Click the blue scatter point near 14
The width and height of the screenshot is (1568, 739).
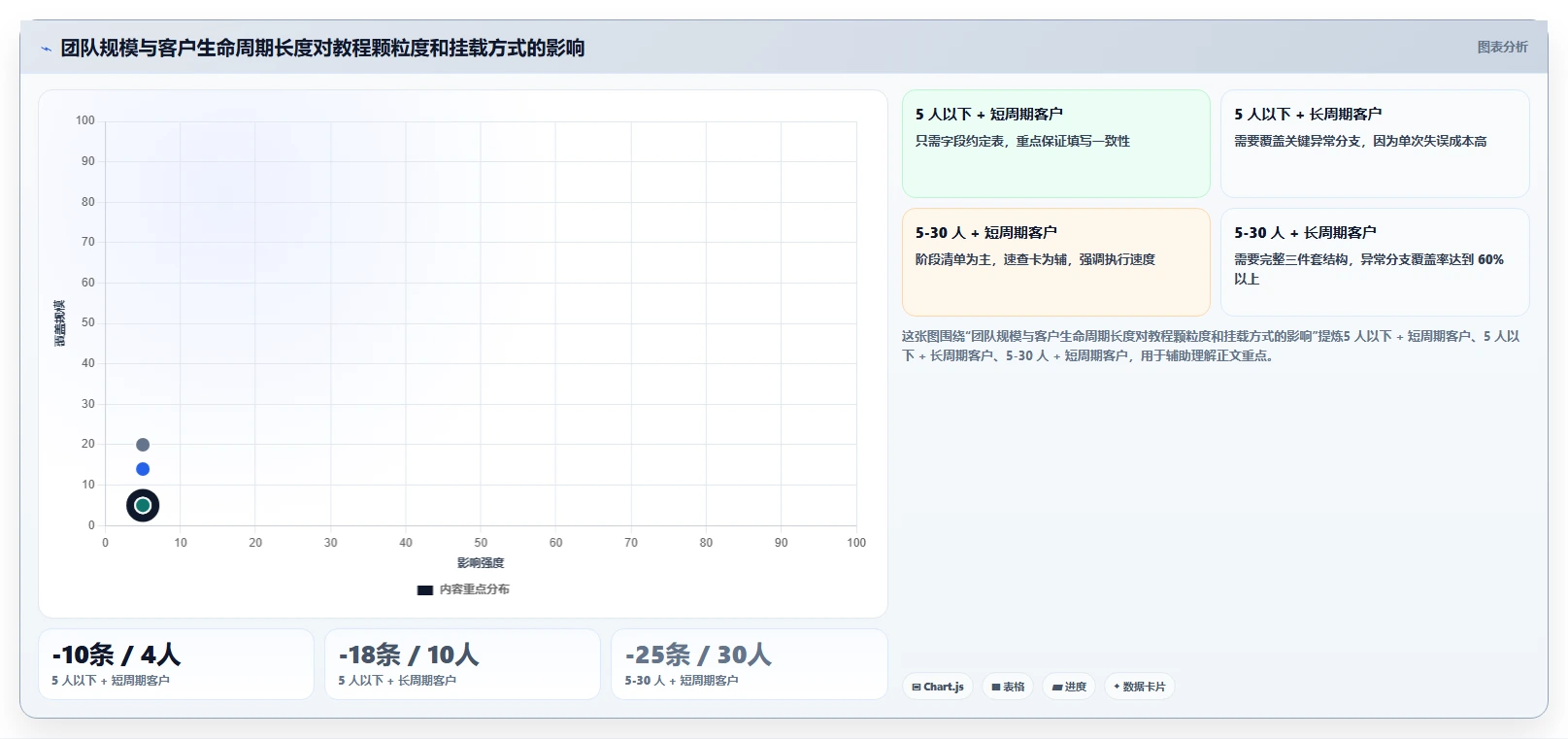143,469
